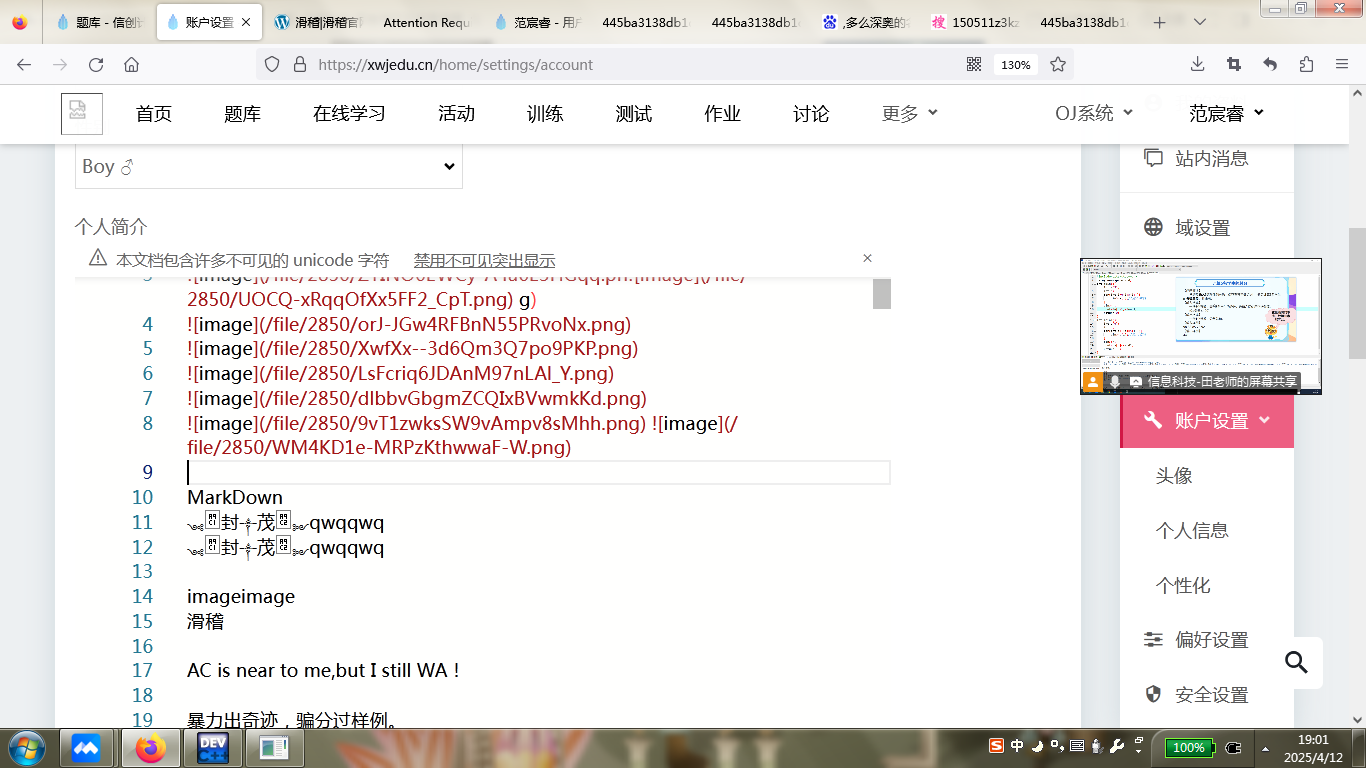
Task: Click the 禁用不可见突出显示 link
Action: click(x=484, y=260)
